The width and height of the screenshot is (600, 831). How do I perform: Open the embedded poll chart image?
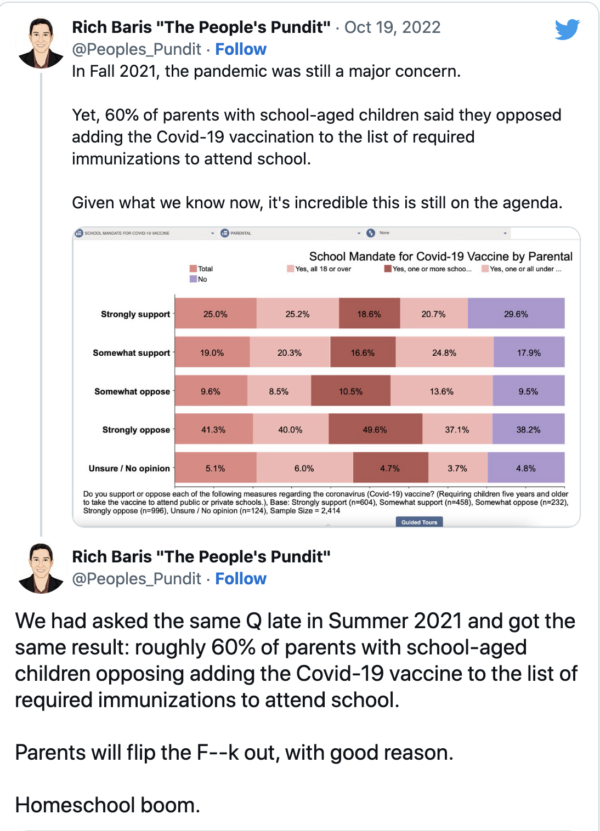point(326,377)
